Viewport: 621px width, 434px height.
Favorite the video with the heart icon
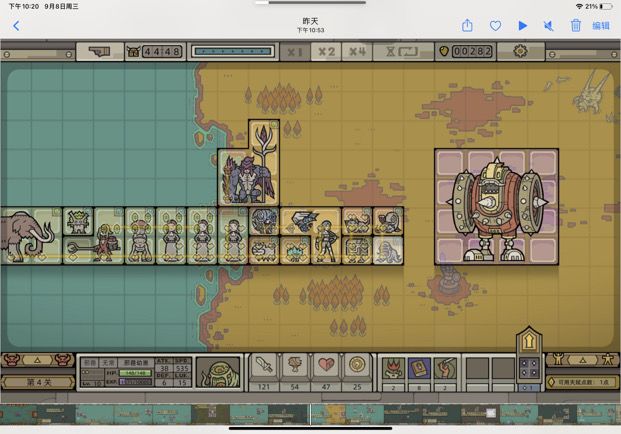[495, 26]
